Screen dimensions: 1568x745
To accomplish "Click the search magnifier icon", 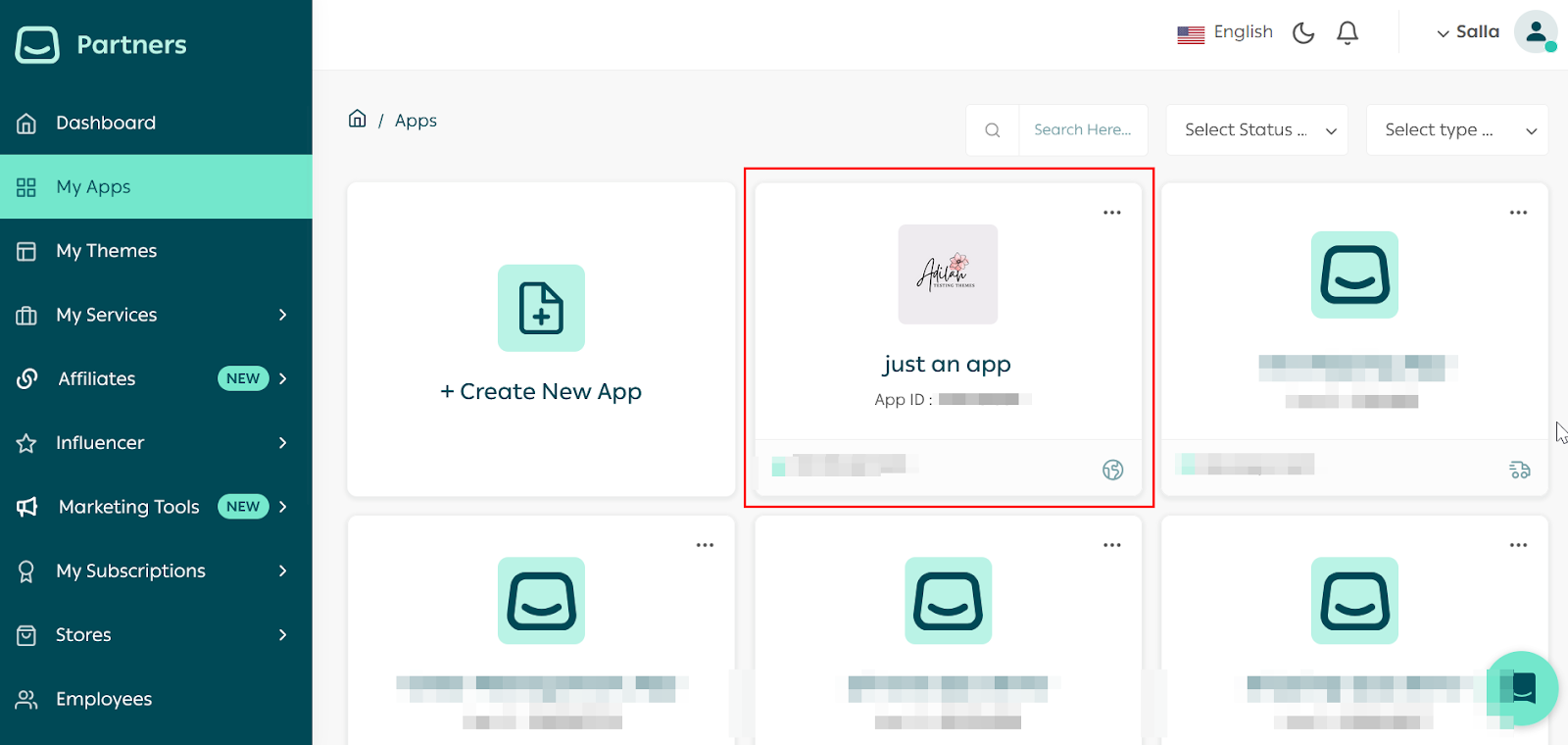I will (x=992, y=130).
